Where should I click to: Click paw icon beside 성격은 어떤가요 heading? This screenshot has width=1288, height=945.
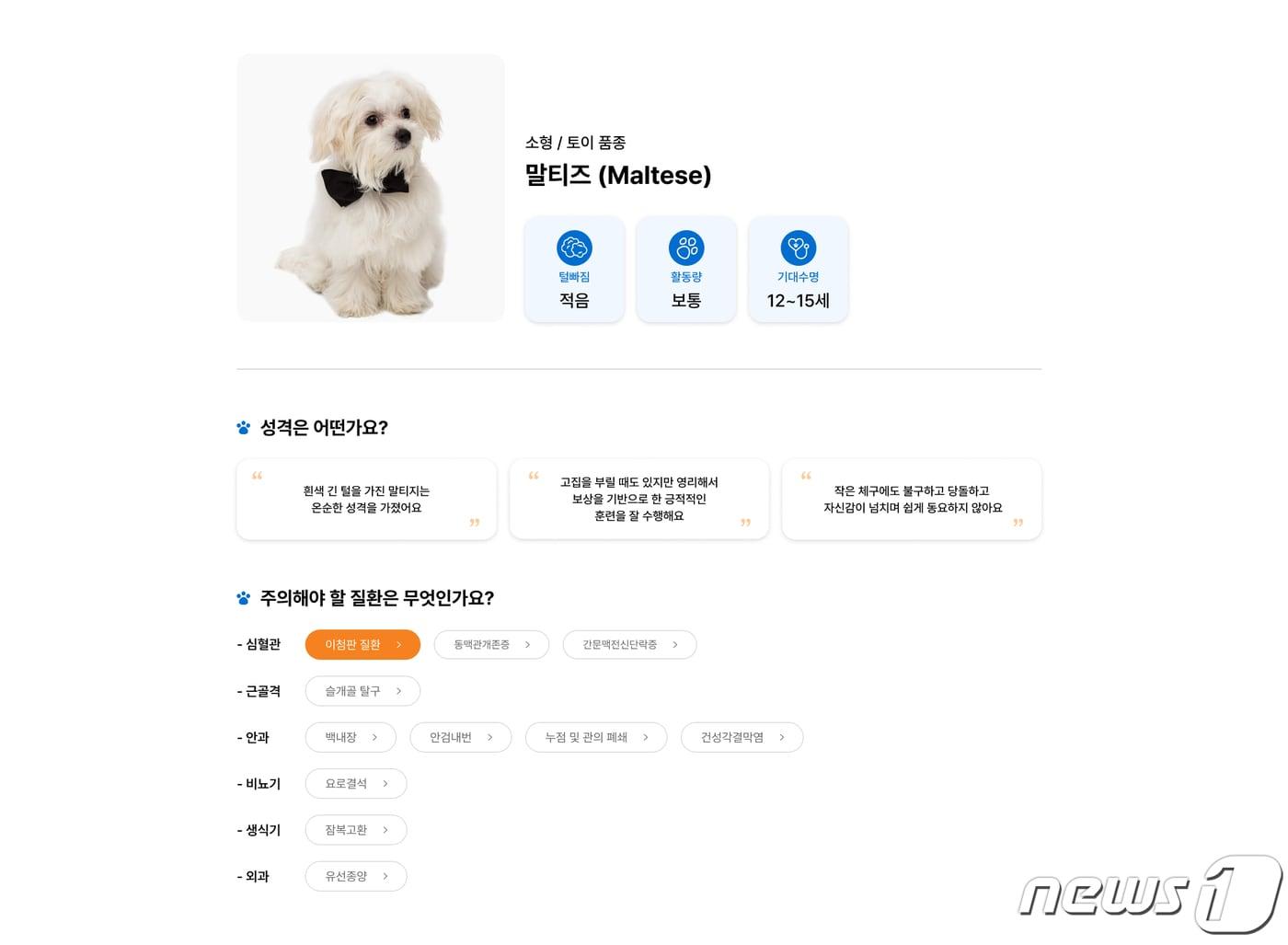point(244,428)
